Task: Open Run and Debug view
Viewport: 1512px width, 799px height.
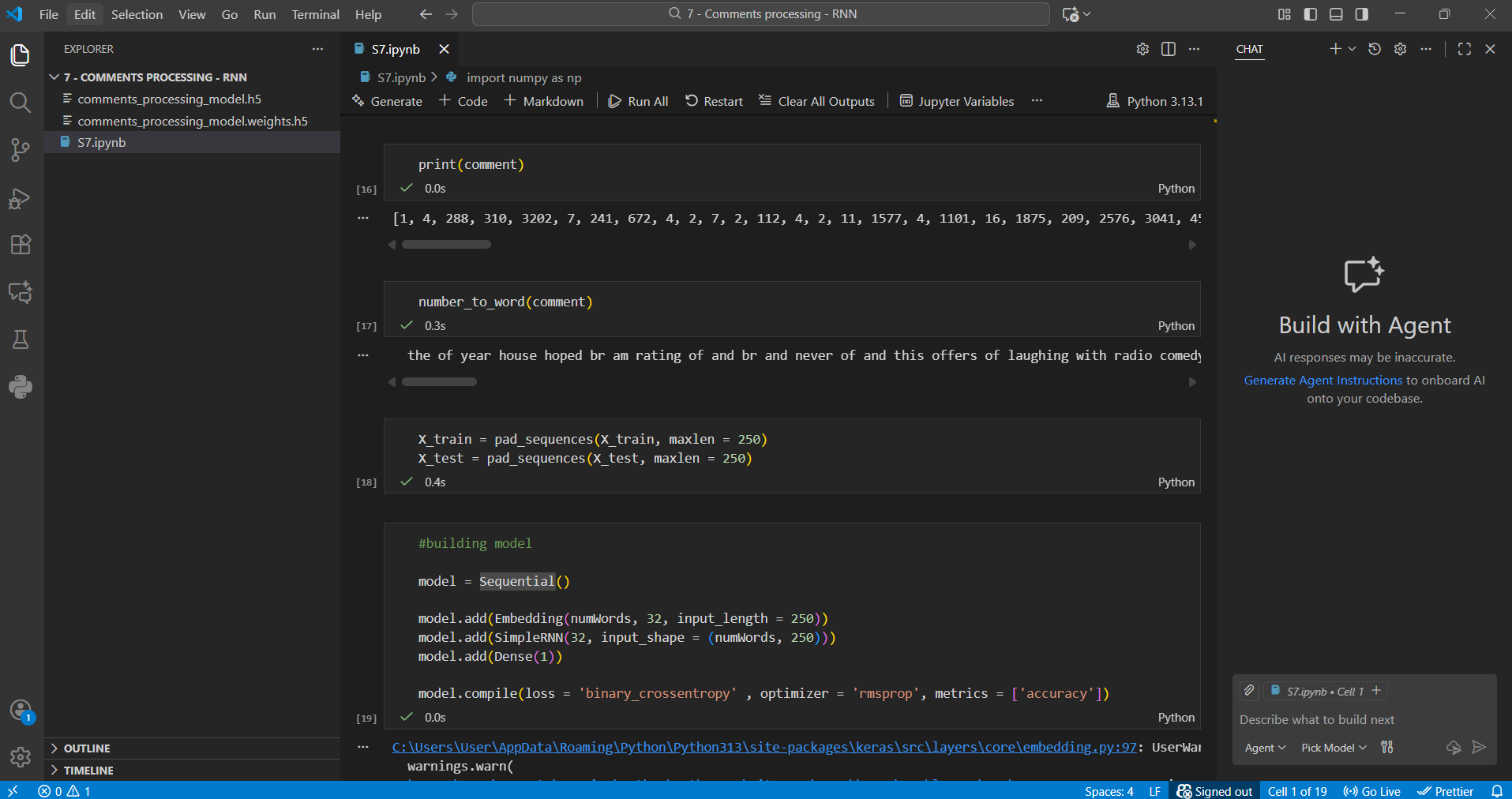Action: (21, 198)
